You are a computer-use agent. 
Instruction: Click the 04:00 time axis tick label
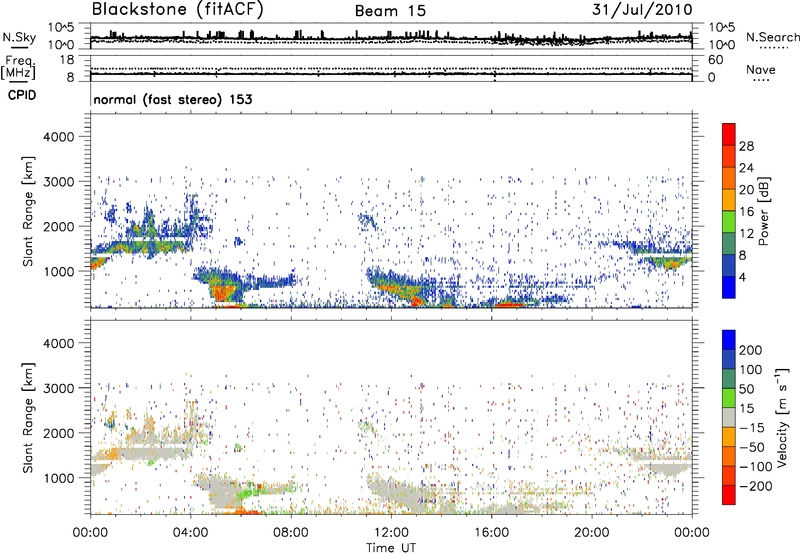[x=190, y=533]
